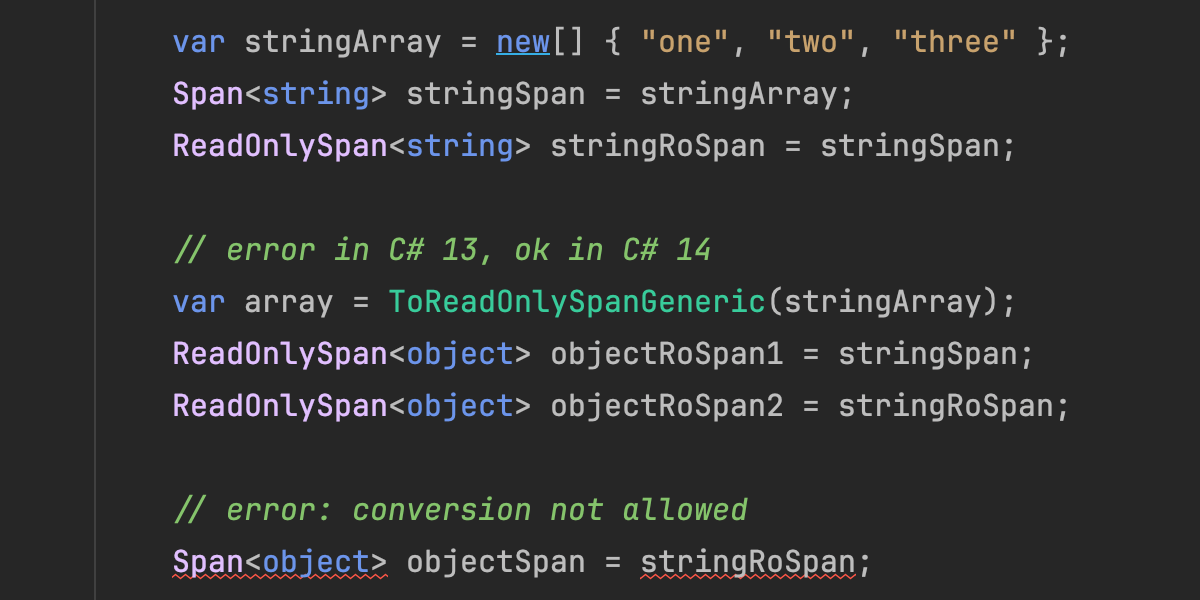This screenshot has width=1200, height=600.
Task: Click the array variable declaration name
Action: tap(288, 302)
